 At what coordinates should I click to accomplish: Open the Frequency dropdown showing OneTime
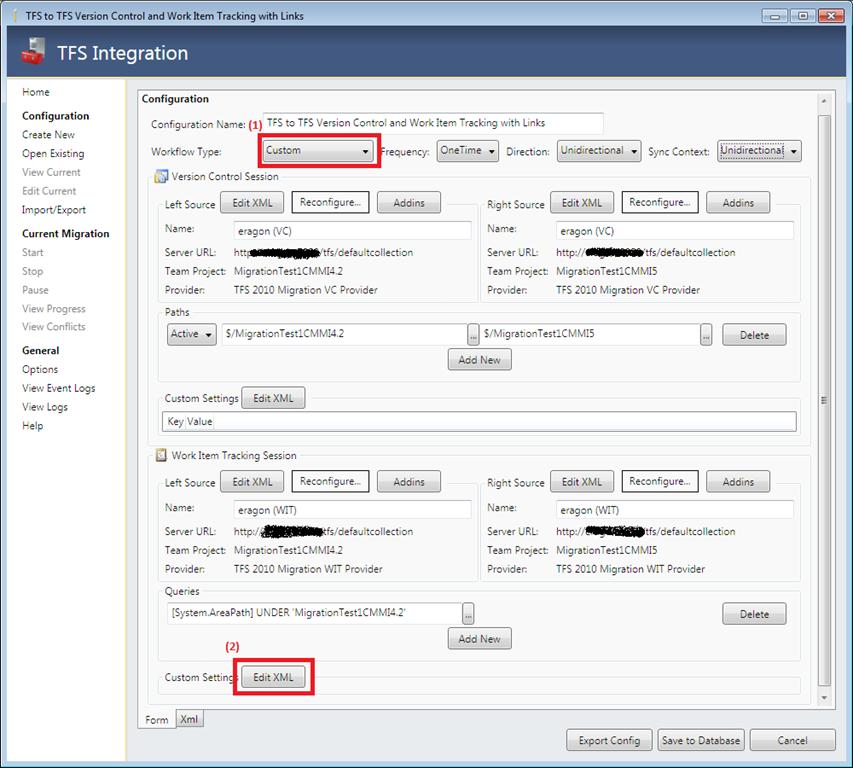467,151
